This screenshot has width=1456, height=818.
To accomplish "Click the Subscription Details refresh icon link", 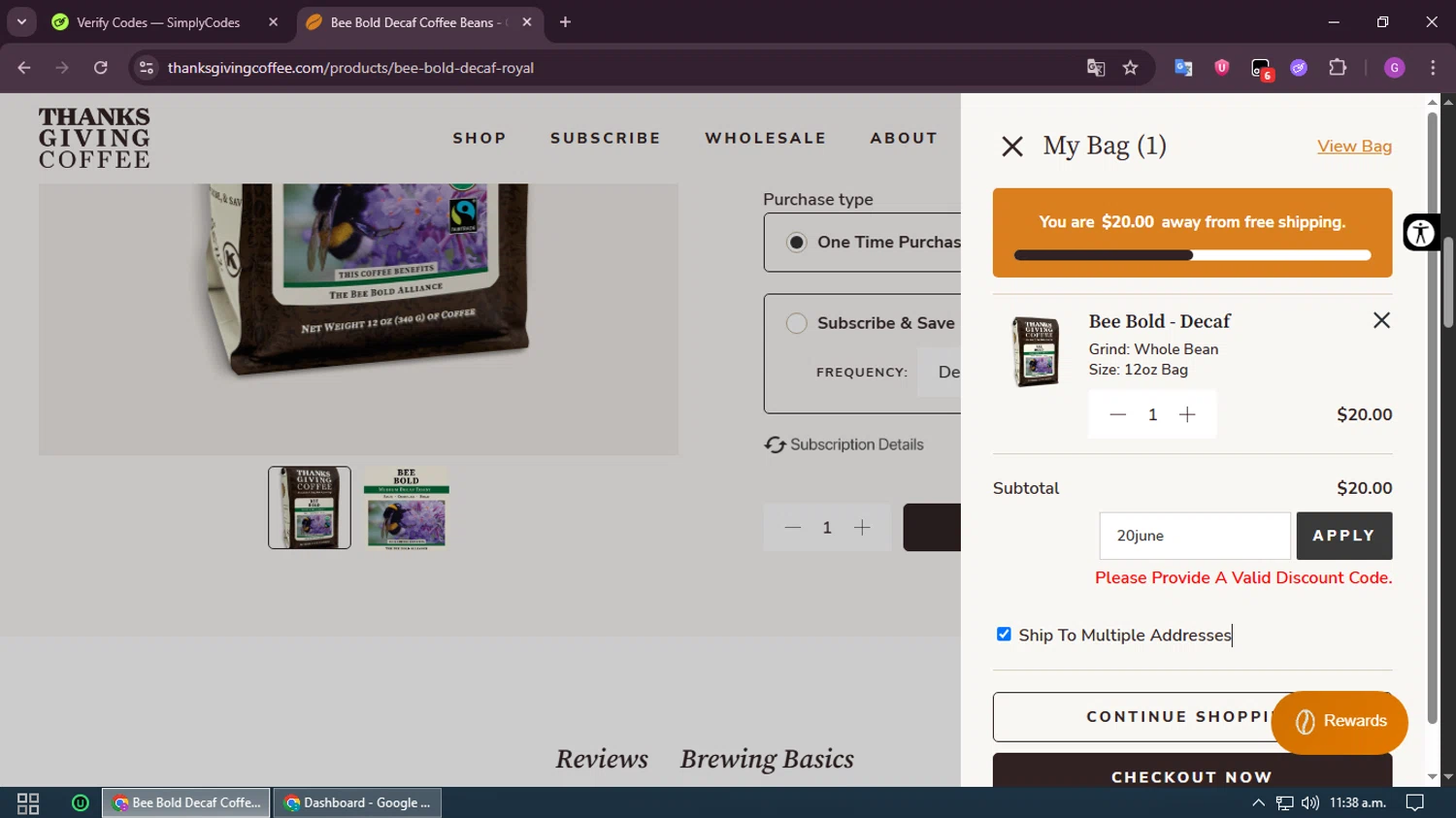I will (844, 444).
